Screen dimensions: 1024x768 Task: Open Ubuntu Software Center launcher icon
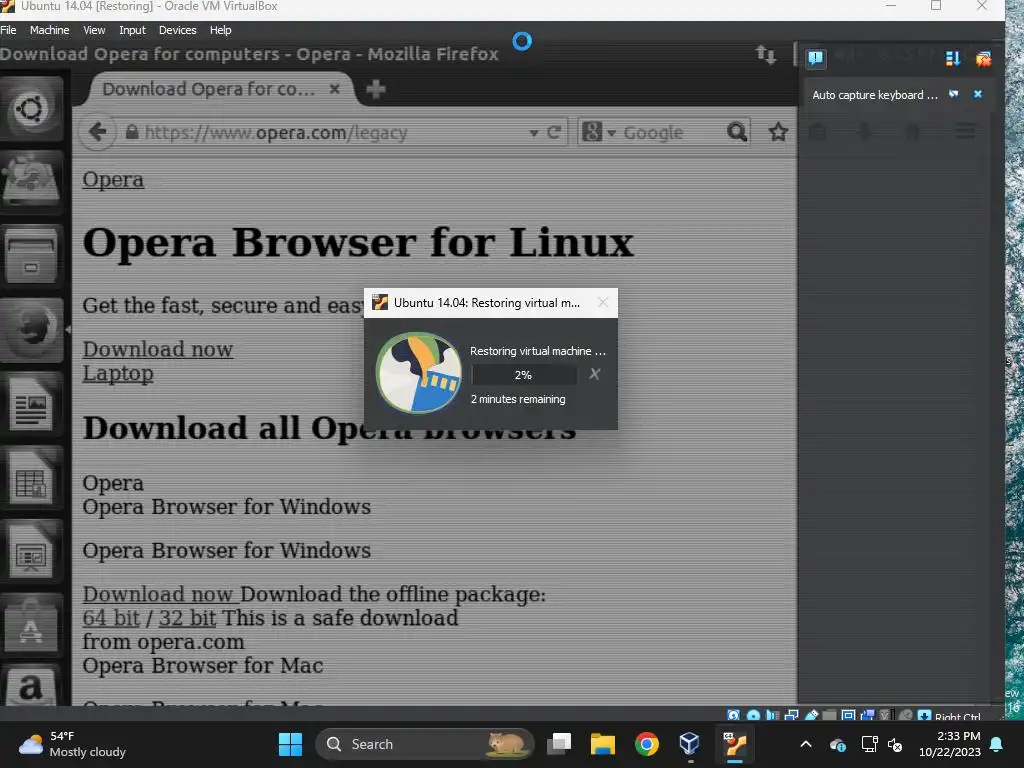(x=31, y=626)
